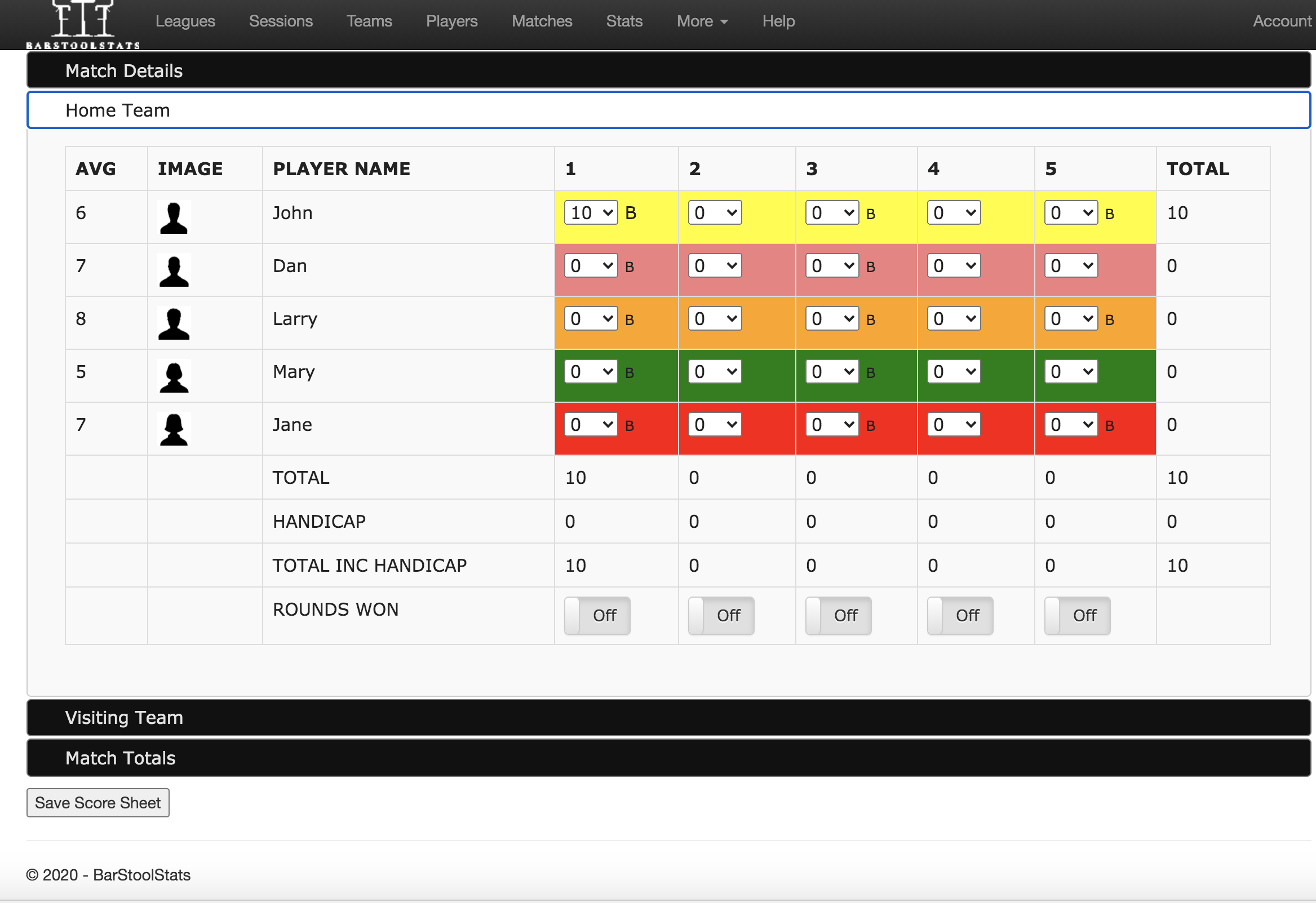Open John's round 1 score dropdown
The width and height of the screenshot is (1316, 903).
(x=590, y=212)
